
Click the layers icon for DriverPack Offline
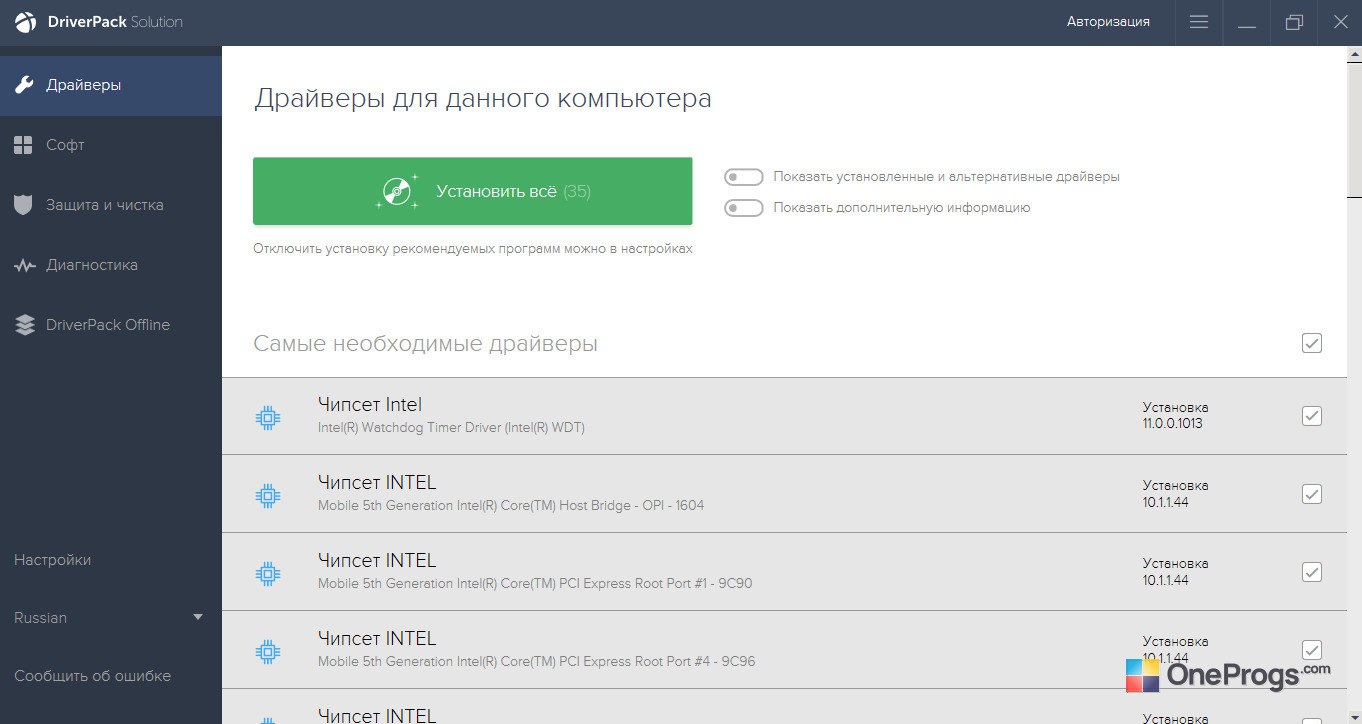24,325
